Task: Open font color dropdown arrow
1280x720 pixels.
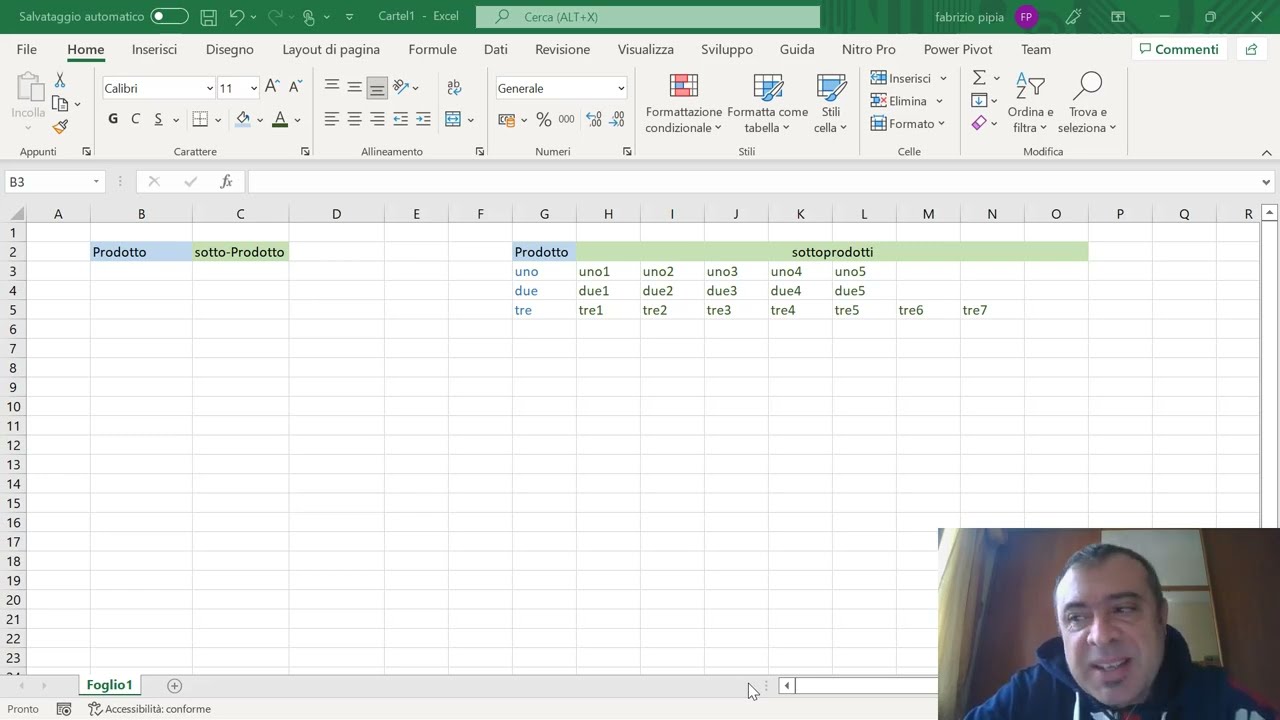Action: pos(297,120)
